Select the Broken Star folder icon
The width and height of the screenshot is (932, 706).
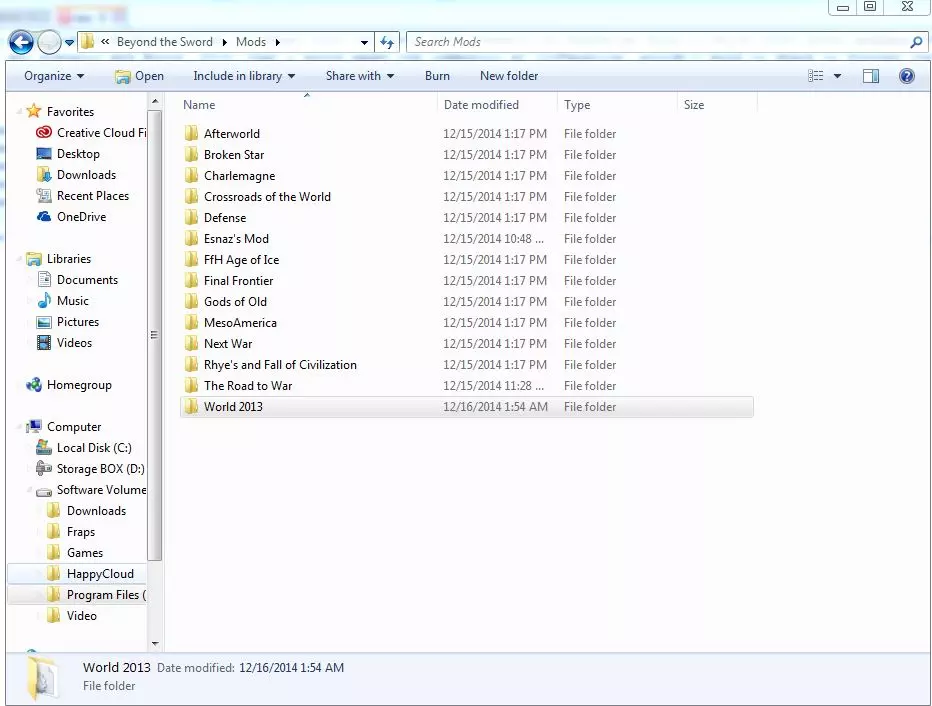191,155
